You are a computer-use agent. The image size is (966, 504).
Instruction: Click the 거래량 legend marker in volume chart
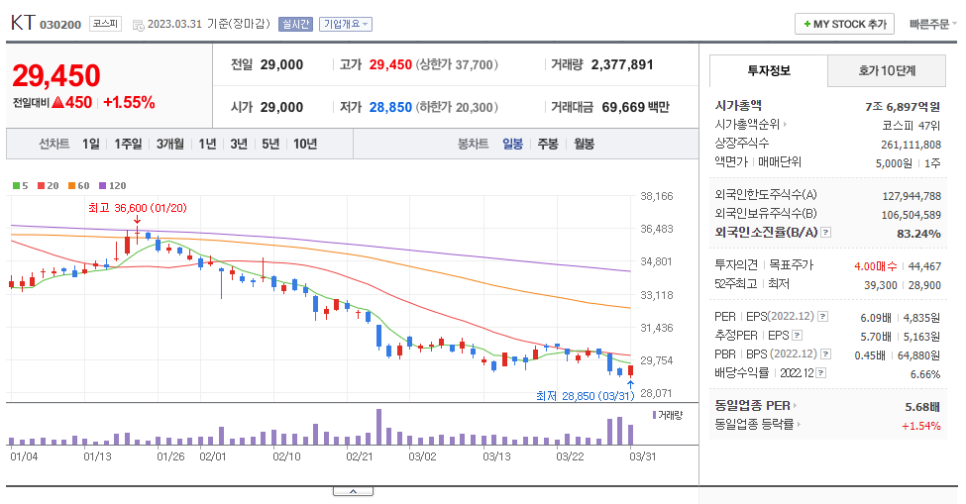coord(654,415)
